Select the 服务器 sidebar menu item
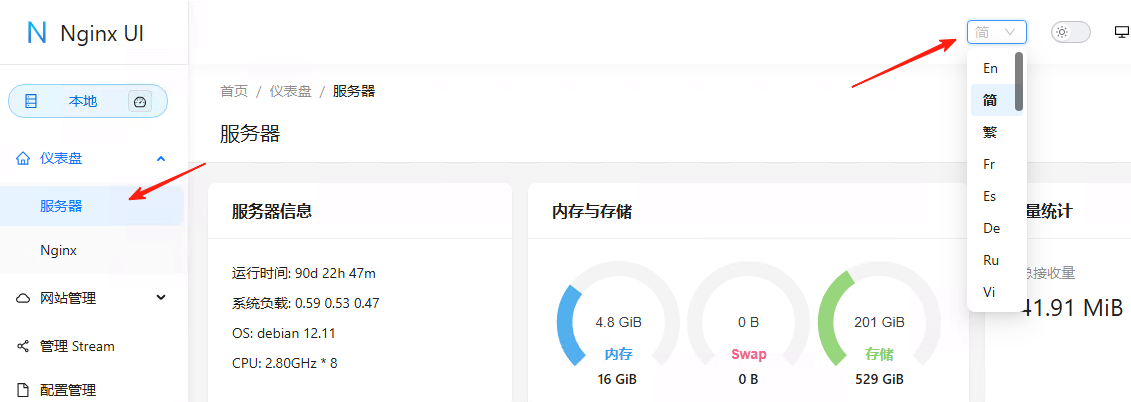 pyautogui.click(x=61, y=206)
